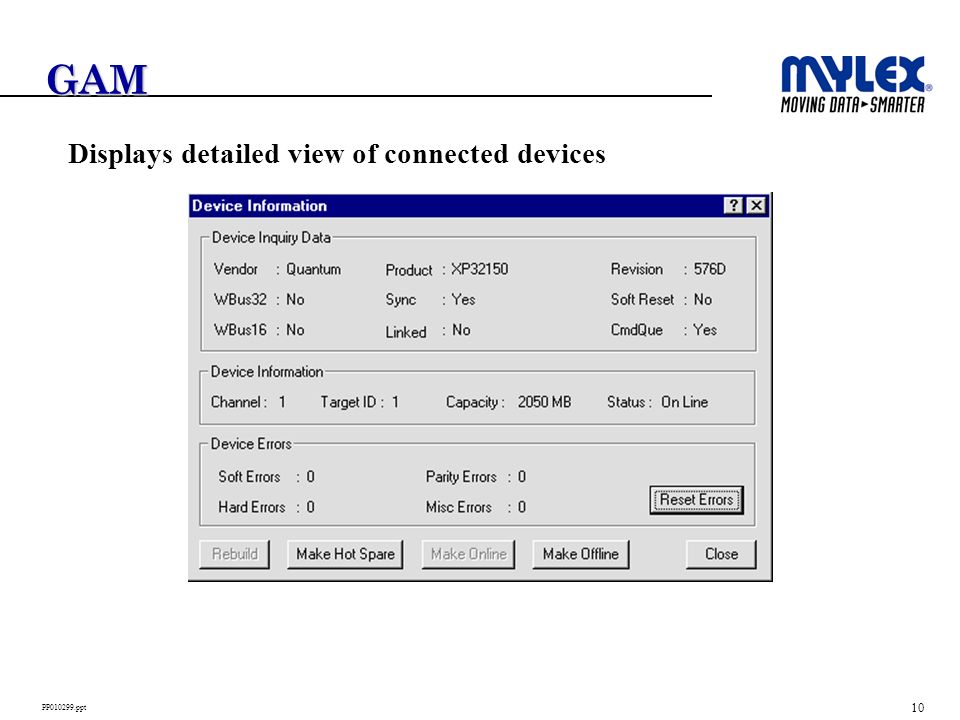Viewport: 960px width, 720px height.
Task: Click the greyed Make Online button
Action: (468, 554)
